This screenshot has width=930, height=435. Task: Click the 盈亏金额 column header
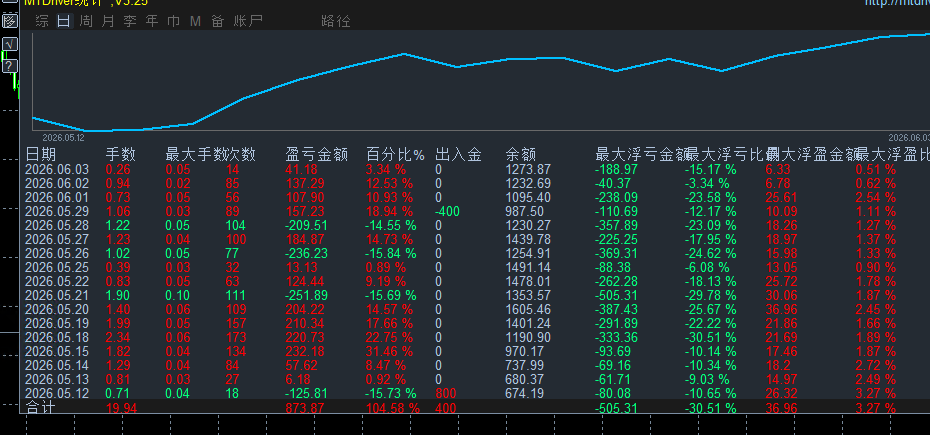point(316,155)
